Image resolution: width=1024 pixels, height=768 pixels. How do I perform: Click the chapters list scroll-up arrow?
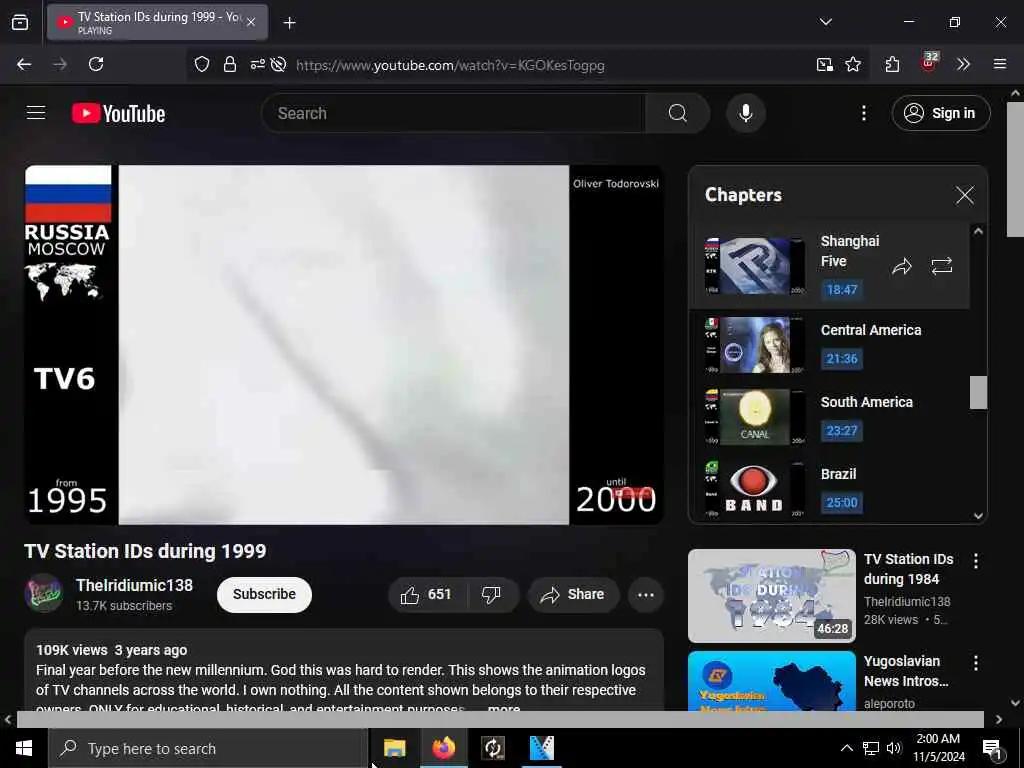click(x=978, y=231)
